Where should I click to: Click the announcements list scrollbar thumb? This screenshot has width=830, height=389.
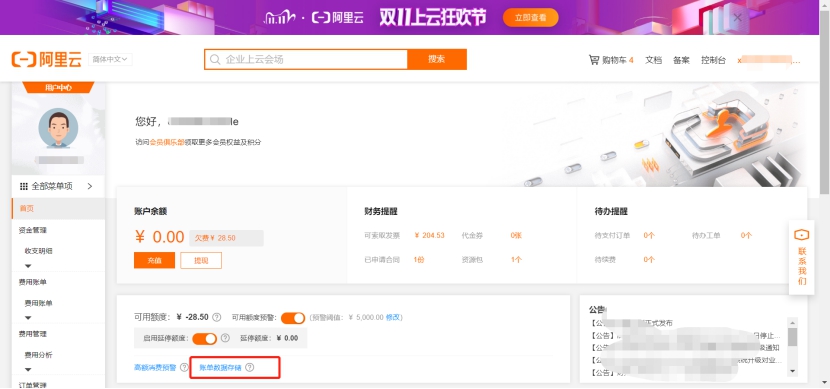tap(792, 337)
